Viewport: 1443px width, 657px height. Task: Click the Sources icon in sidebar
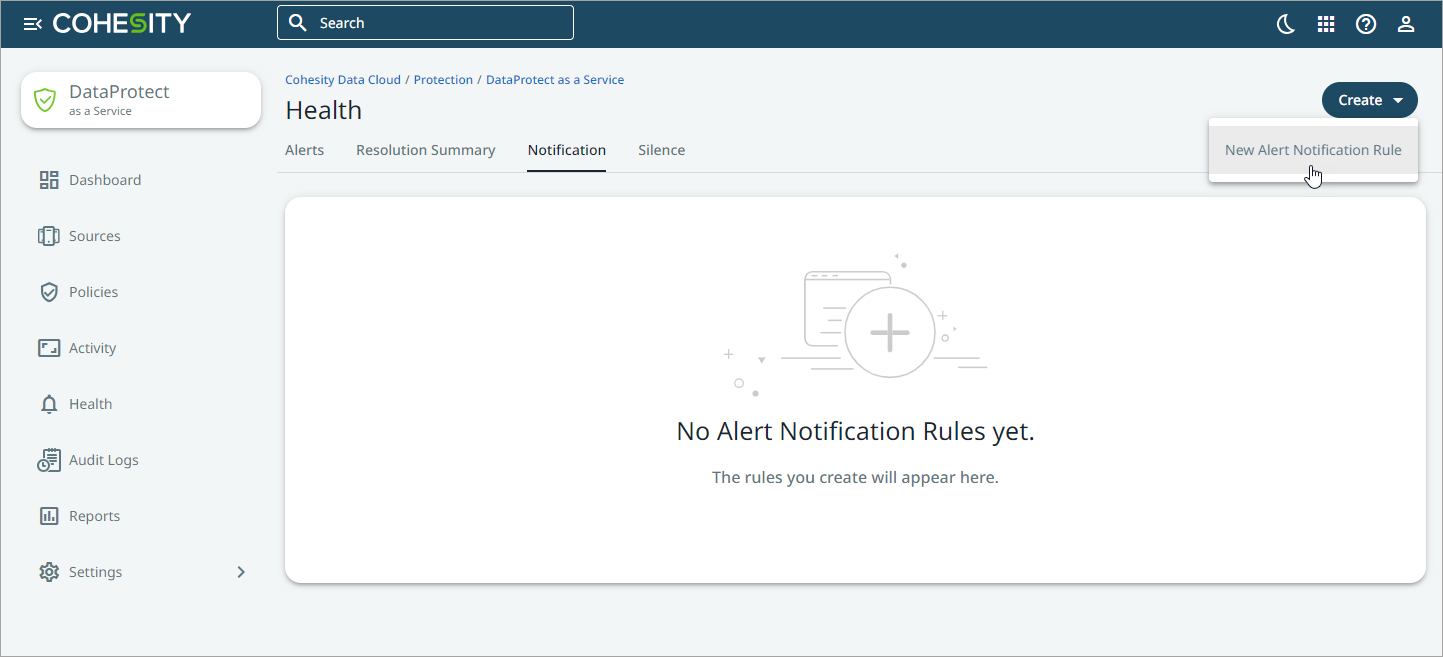point(49,236)
